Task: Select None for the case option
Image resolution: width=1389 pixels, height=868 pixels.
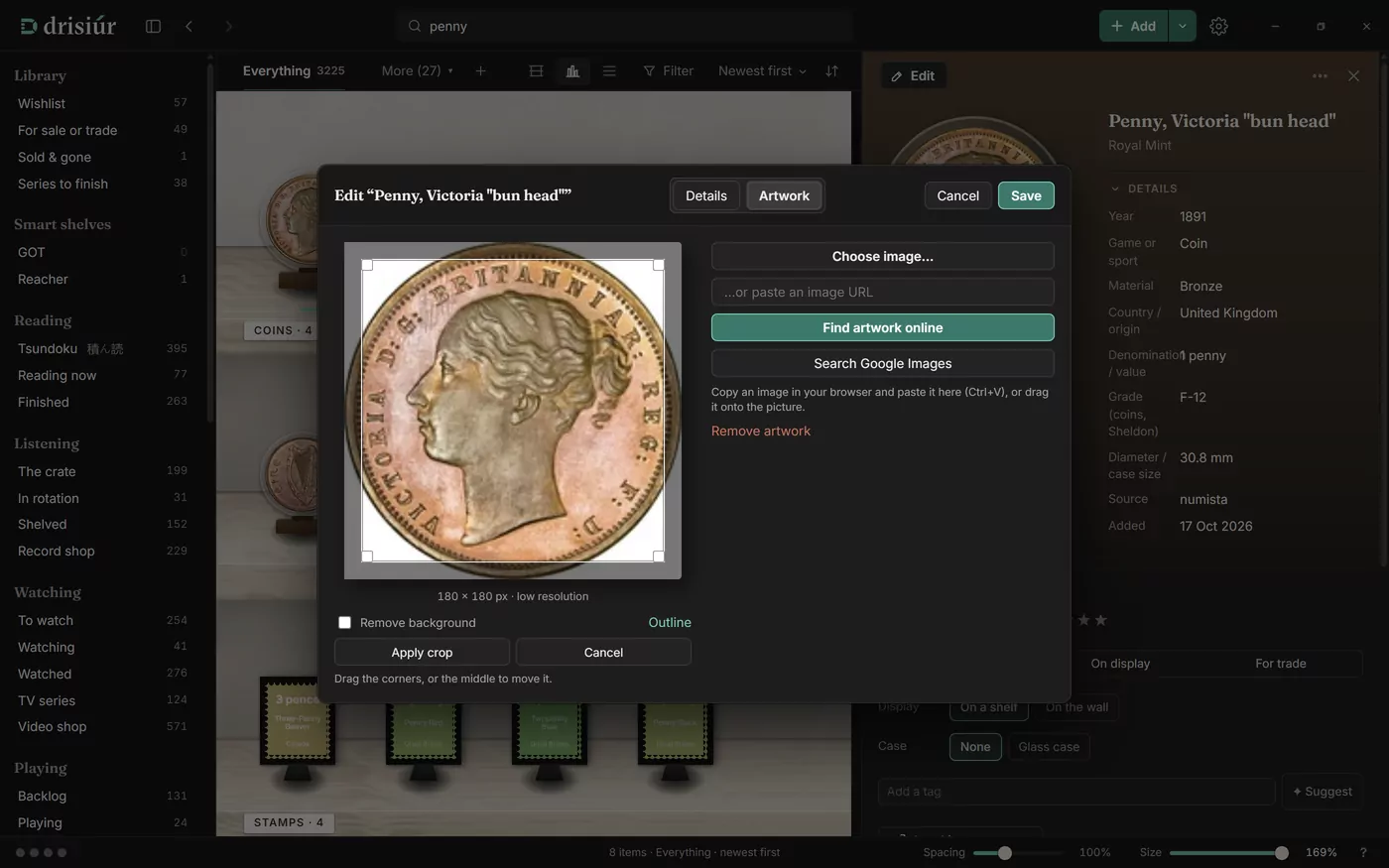Action: tap(975, 746)
